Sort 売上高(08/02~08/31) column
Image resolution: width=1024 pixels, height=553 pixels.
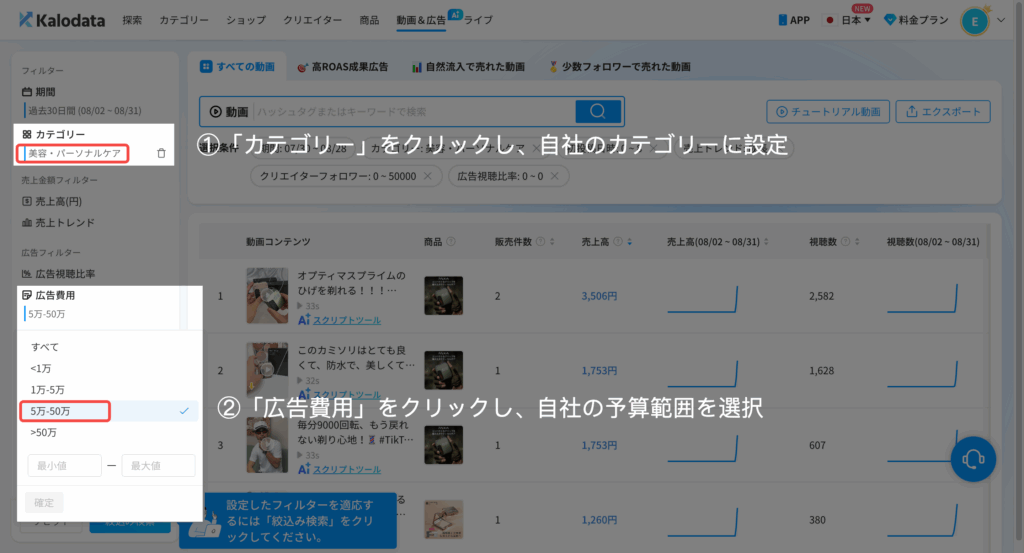pyautogui.click(x=766, y=242)
